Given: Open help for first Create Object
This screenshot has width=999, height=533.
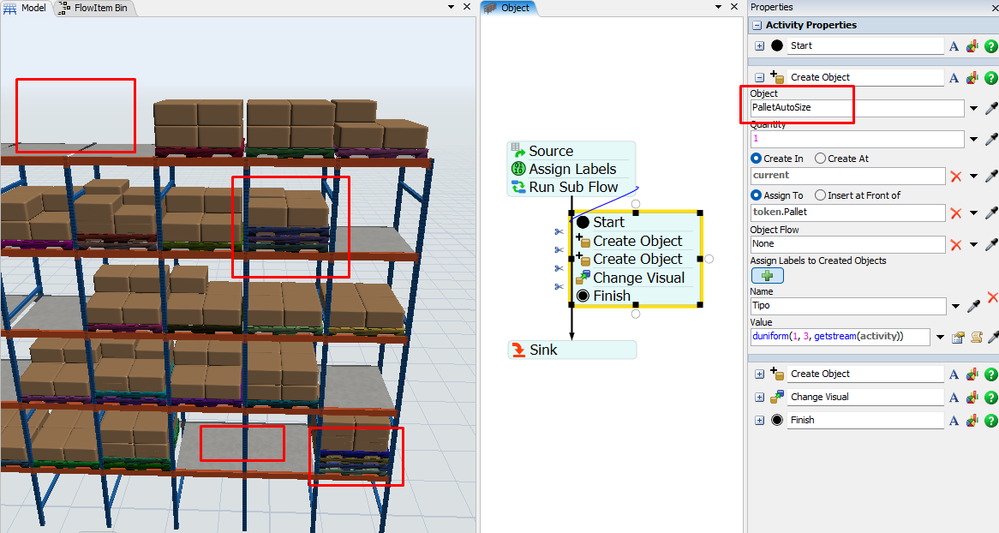Looking at the screenshot, I should (991, 78).
